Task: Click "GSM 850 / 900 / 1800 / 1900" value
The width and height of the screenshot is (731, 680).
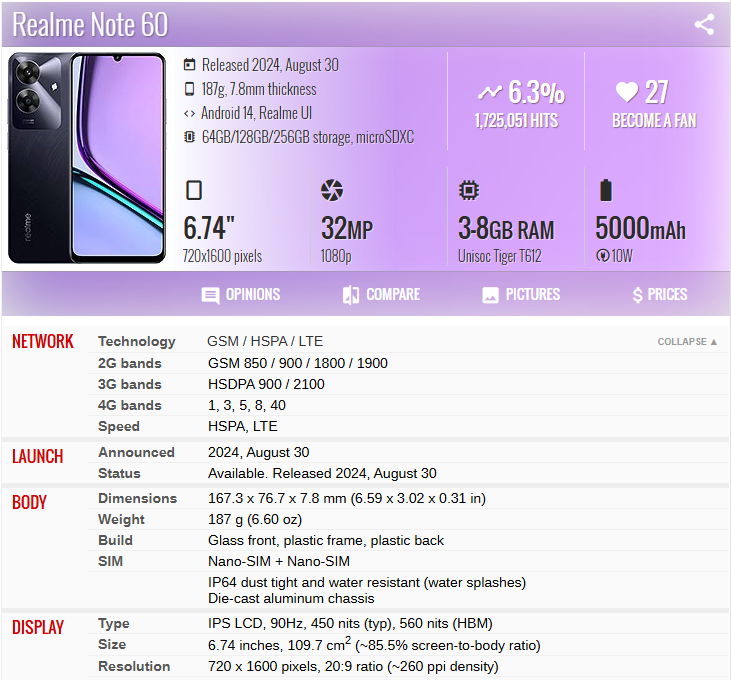Action: point(298,363)
